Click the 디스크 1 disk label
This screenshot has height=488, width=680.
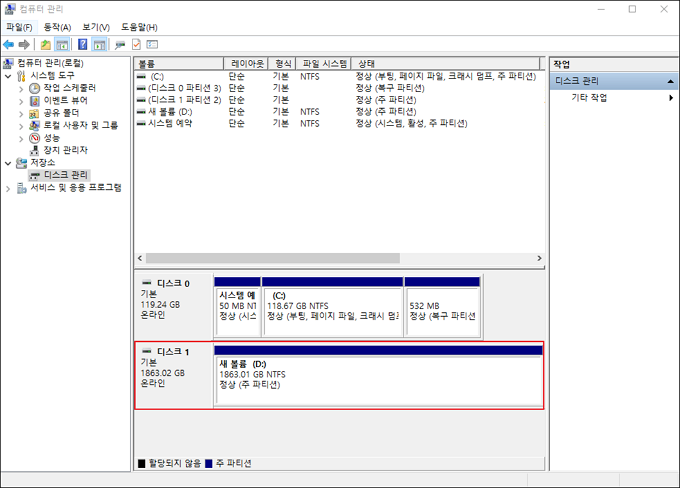click(x=173, y=352)
